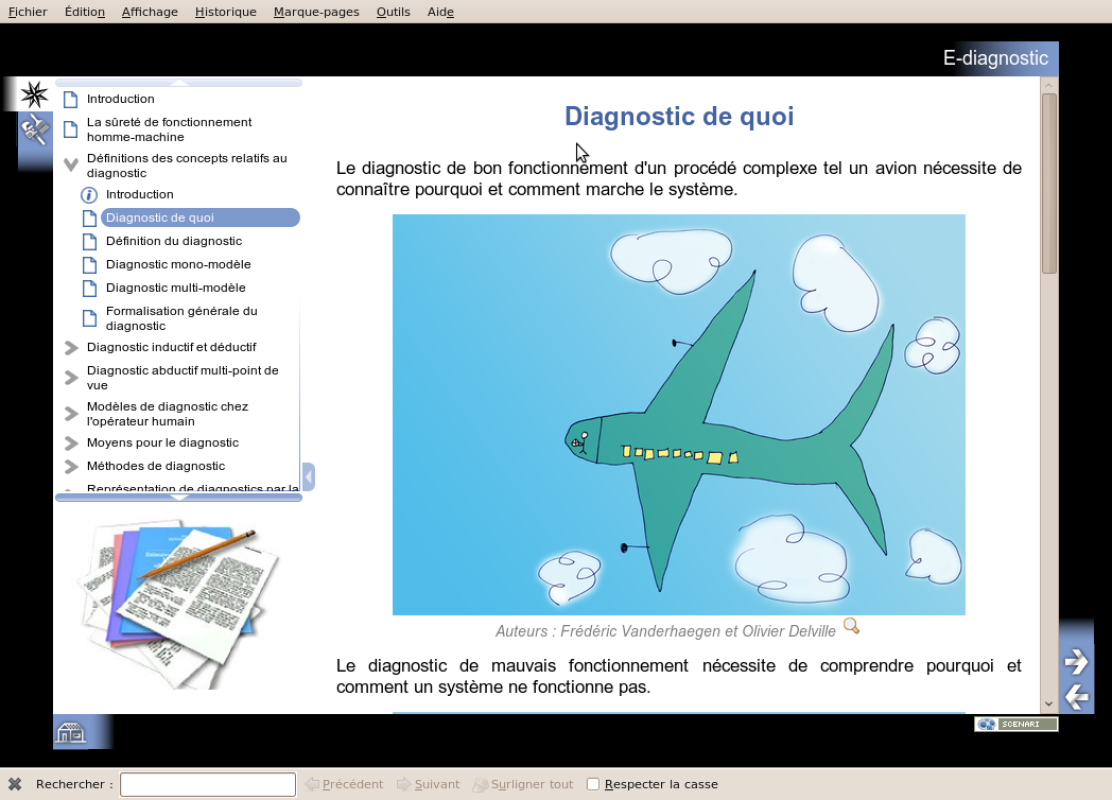This screenshot has height=800, width=1112.
Task: Go to previous page with left arrow
Action: pos(1076,697)
